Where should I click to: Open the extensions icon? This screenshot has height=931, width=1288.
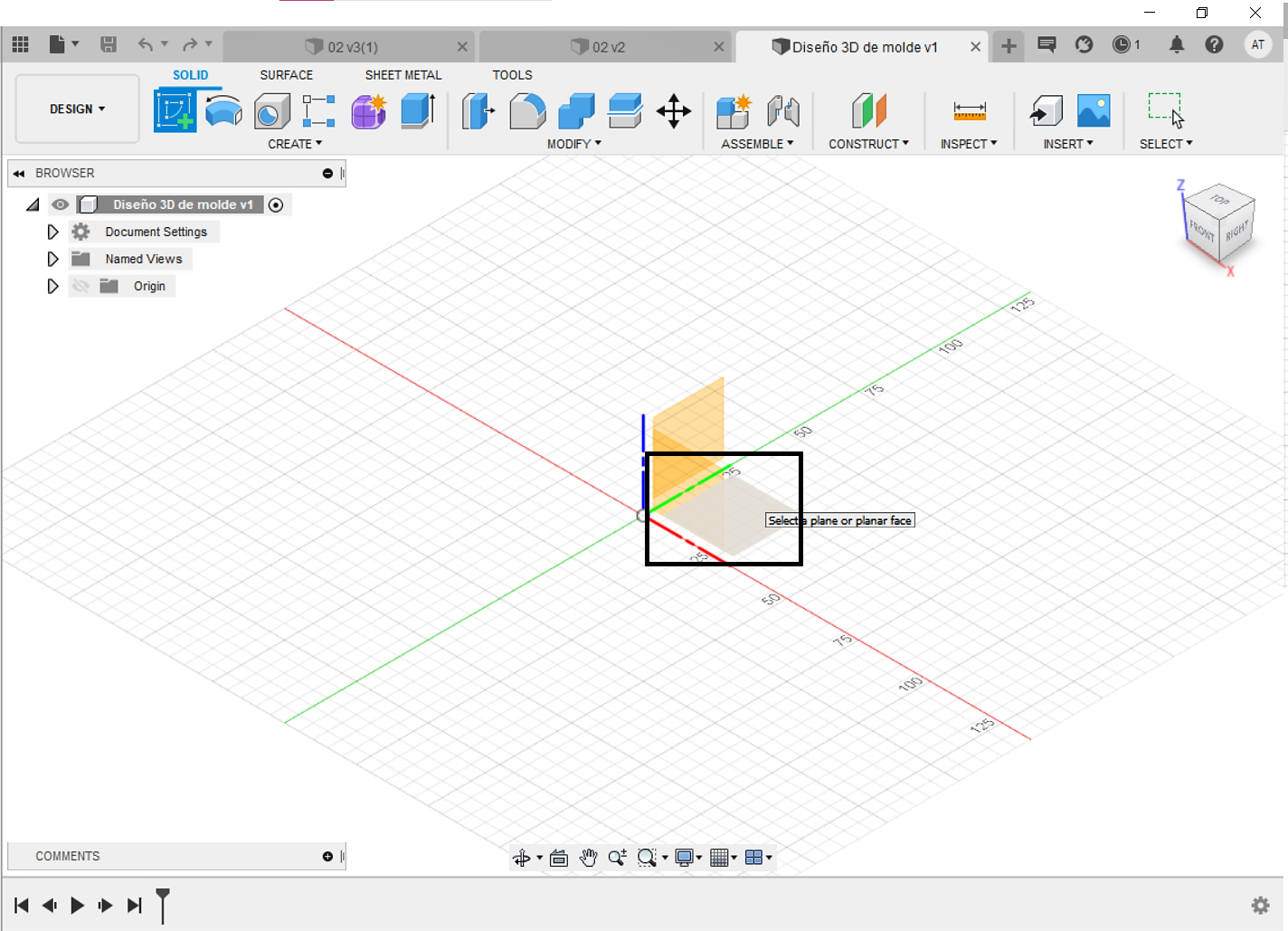[x=1084, y=44]
